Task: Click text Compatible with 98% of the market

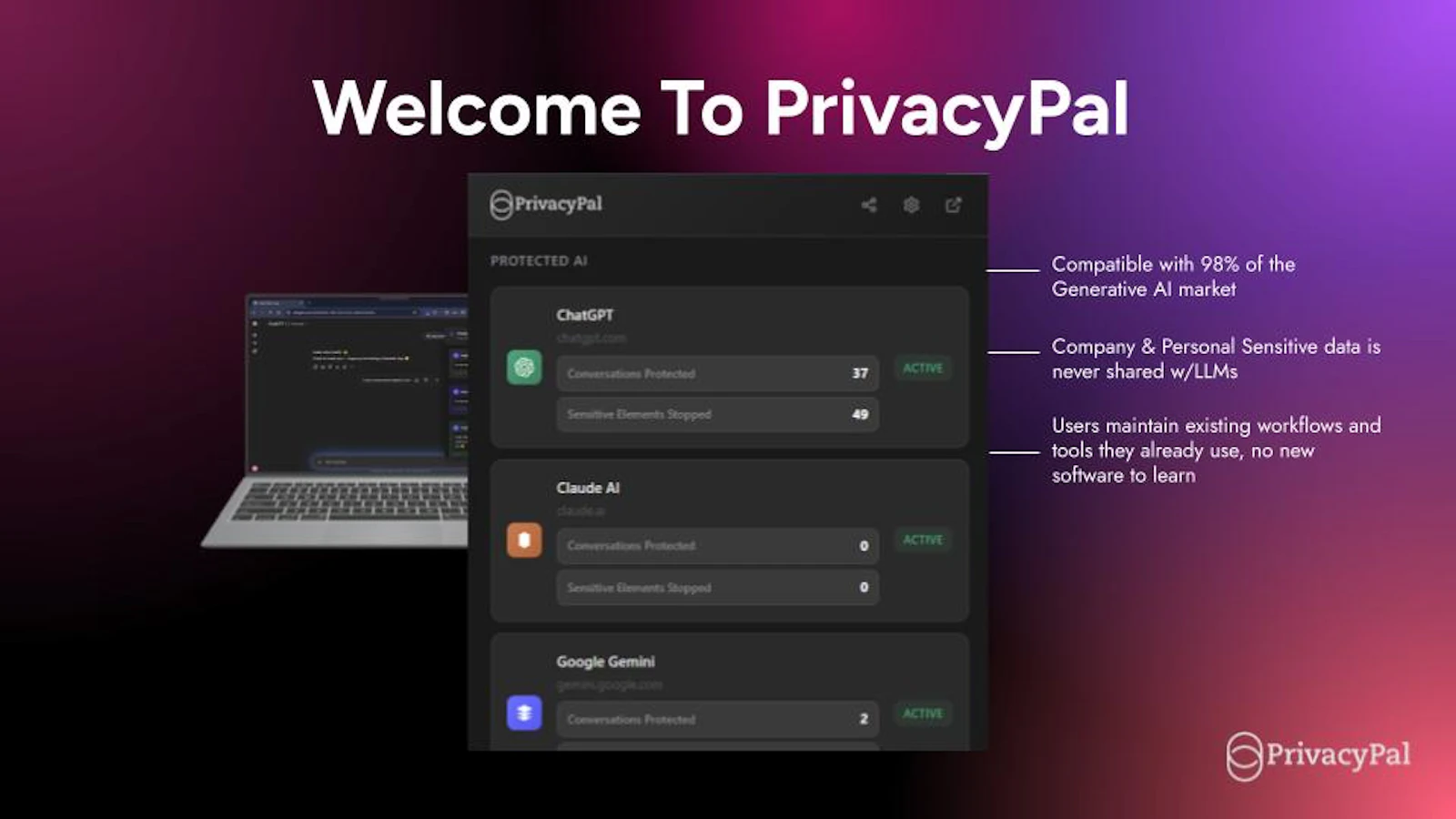Action: (x=1173, y=277)
